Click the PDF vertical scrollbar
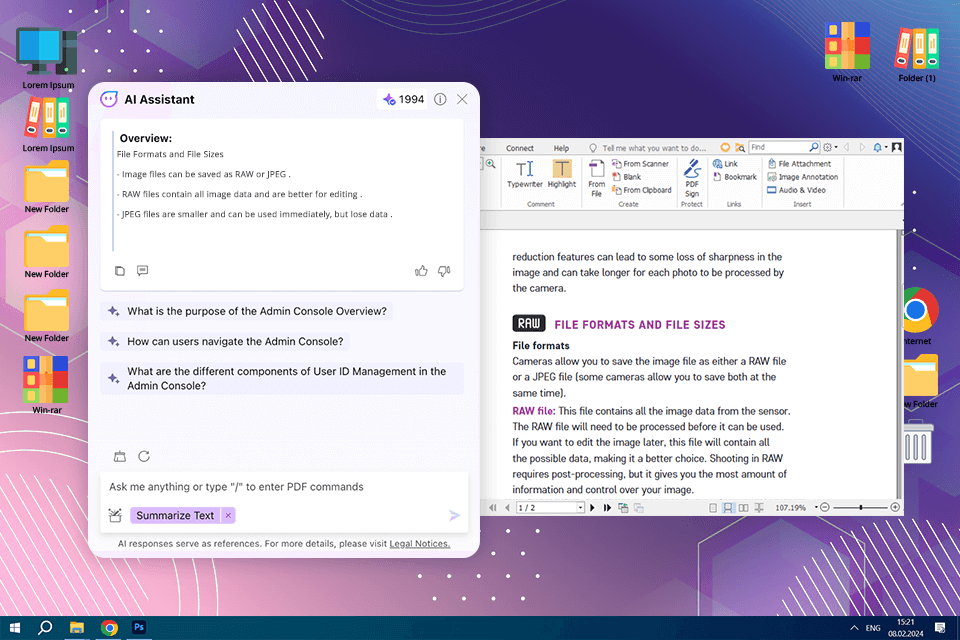 click(x=899, y=365)
